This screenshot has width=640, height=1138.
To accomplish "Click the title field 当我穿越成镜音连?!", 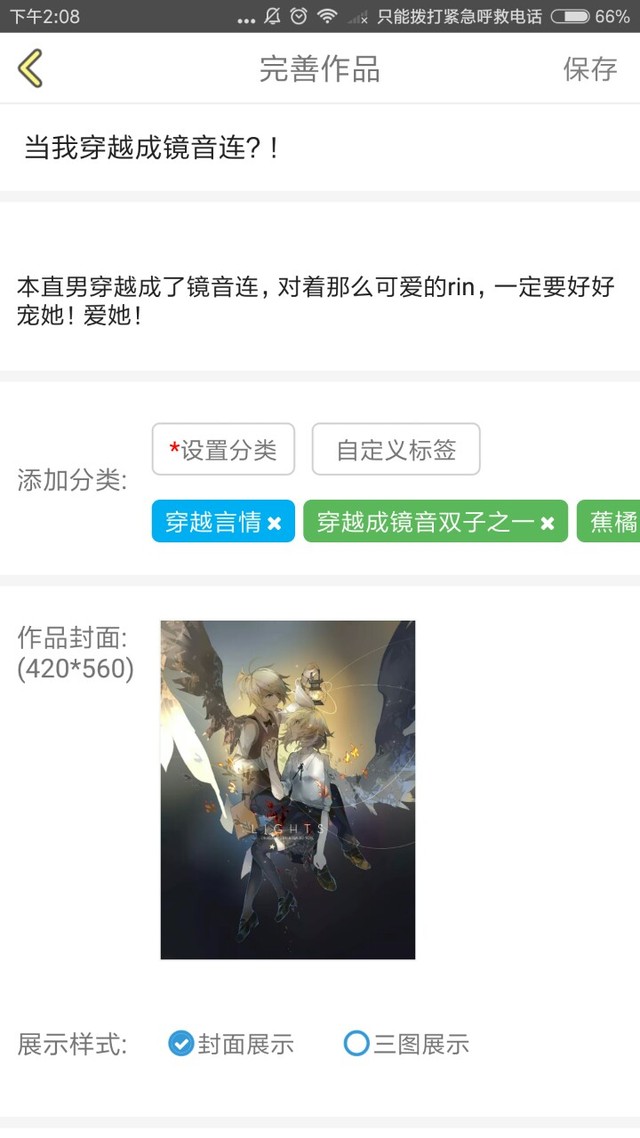I will click(320, 148).
